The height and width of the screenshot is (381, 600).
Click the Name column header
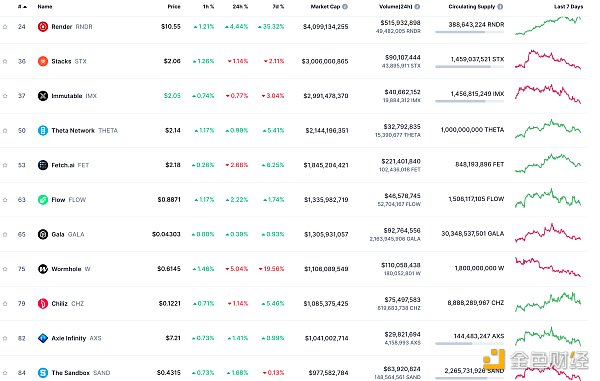45,7
